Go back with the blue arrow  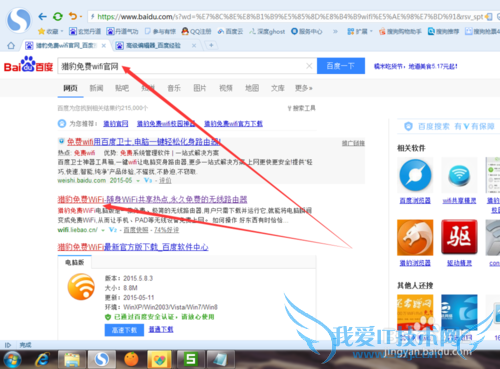(42, 16)
